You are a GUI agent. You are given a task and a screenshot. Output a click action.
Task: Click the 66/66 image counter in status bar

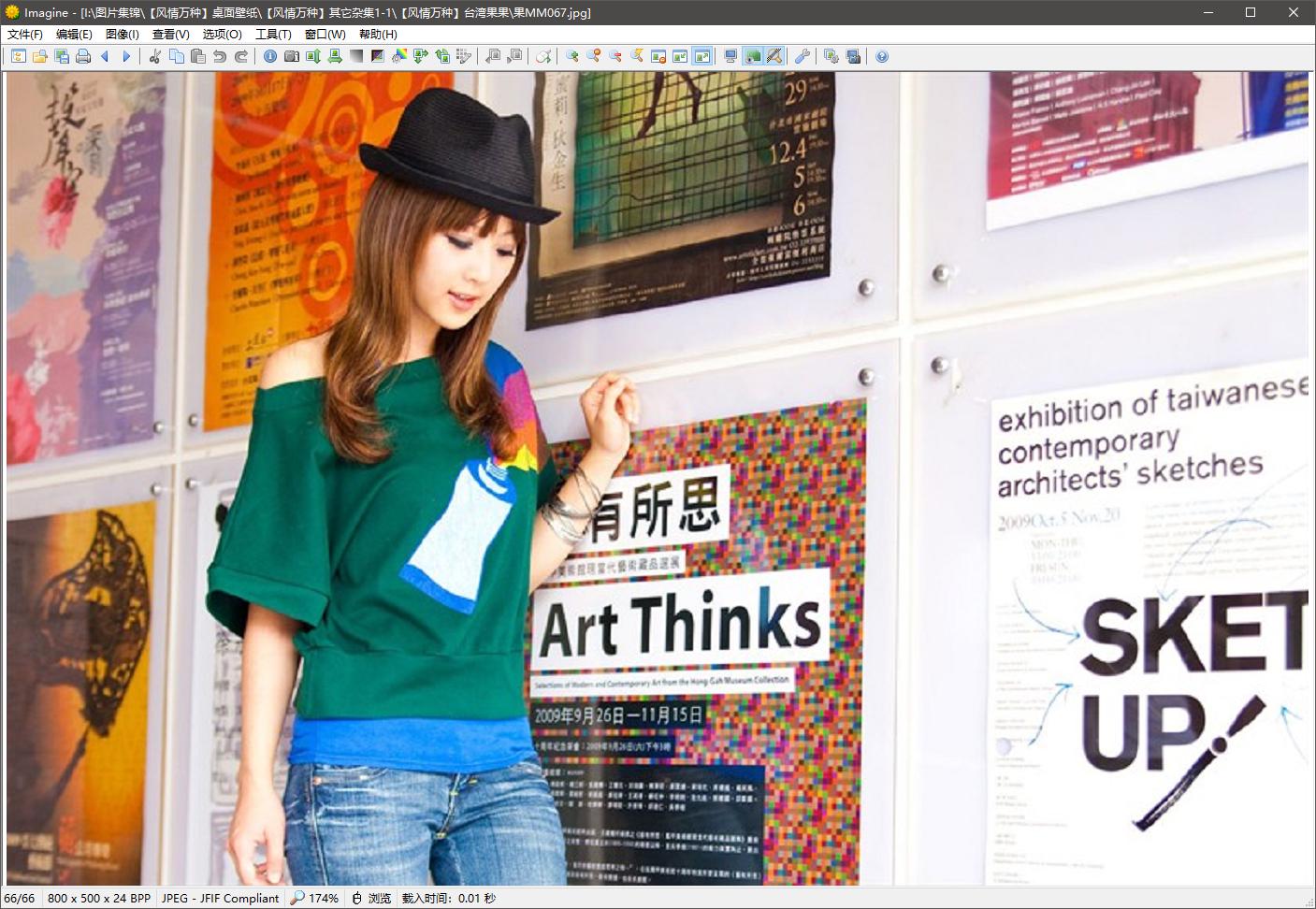tap(20, 899)
